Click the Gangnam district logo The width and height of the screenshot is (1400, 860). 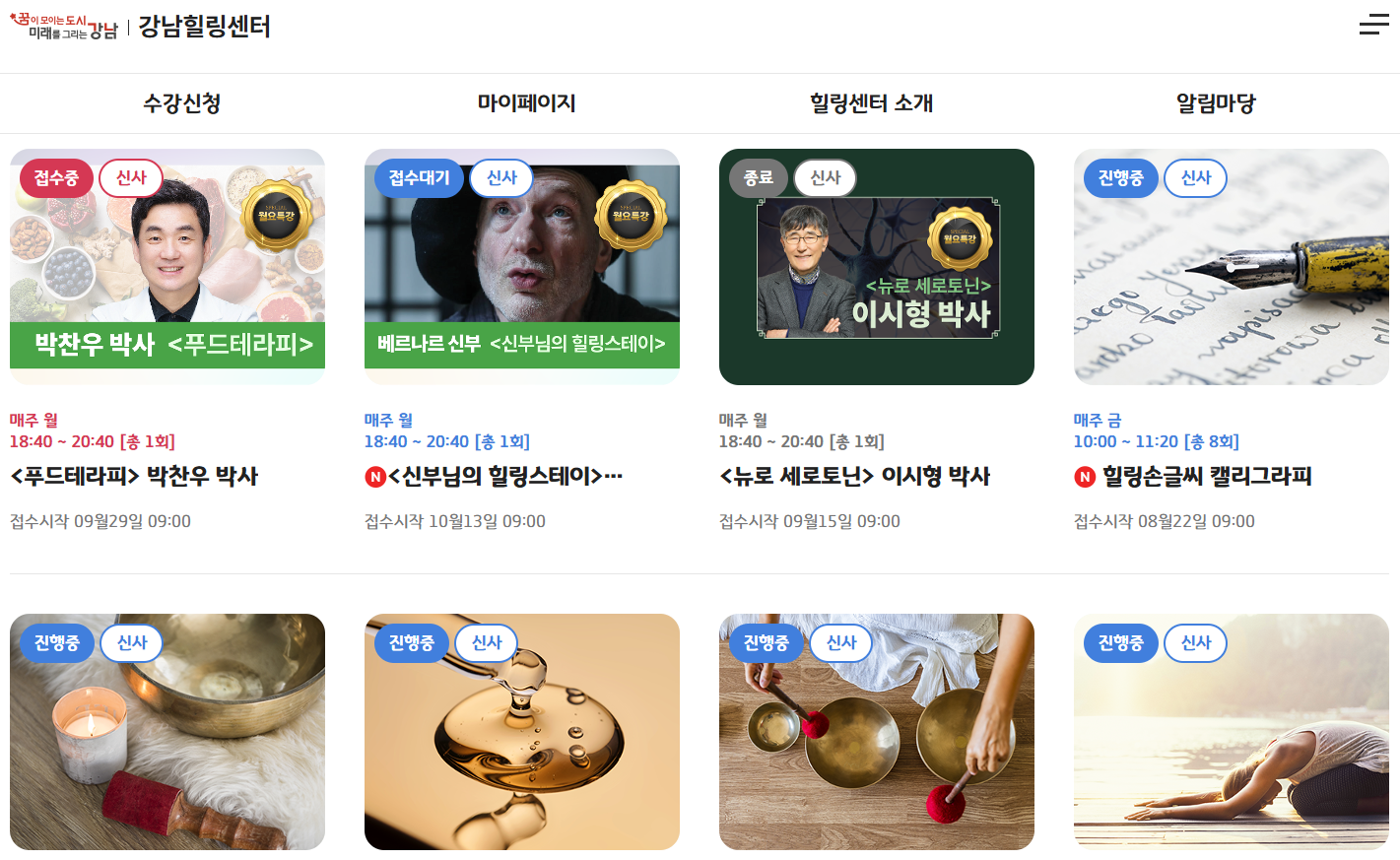(x=63, y=27)
